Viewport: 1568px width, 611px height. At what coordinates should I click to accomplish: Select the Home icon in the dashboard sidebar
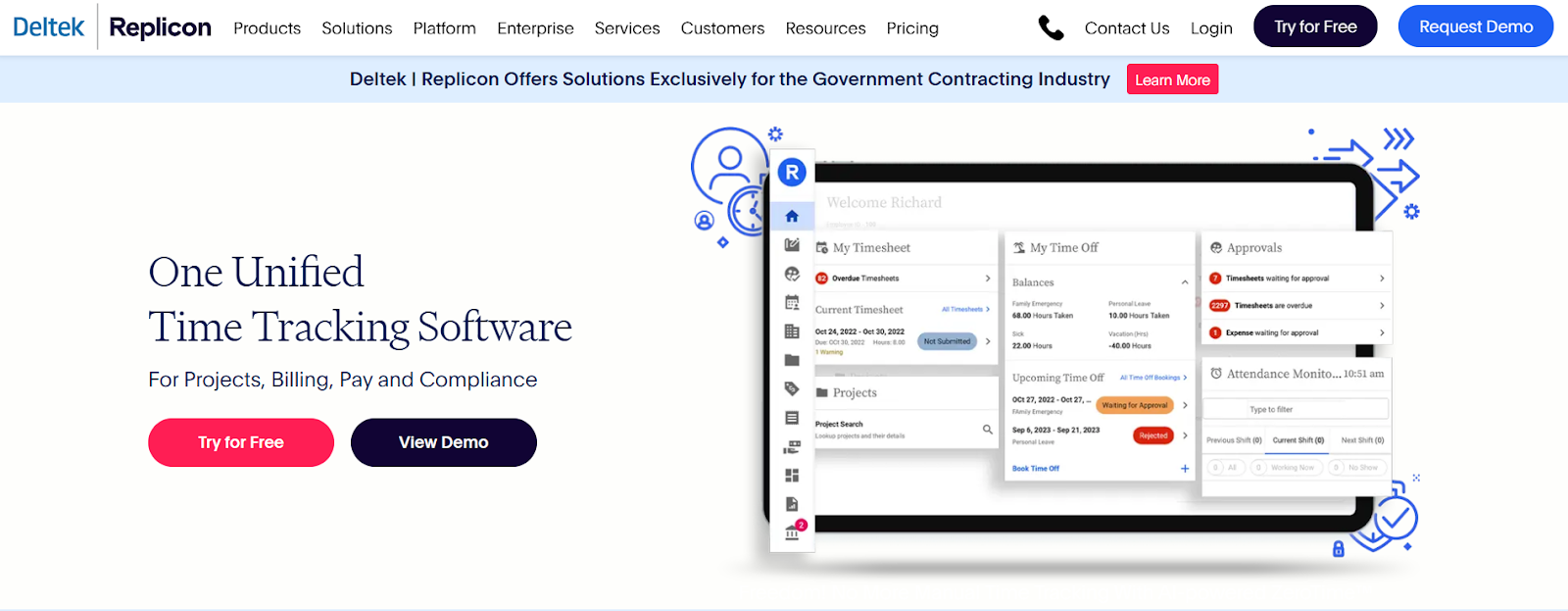coord(792,216)
